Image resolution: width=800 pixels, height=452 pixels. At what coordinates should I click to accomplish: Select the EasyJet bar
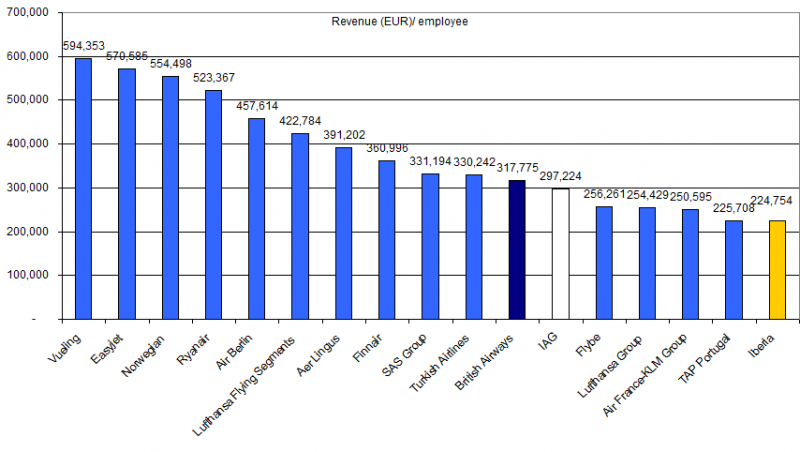point(127,194)
